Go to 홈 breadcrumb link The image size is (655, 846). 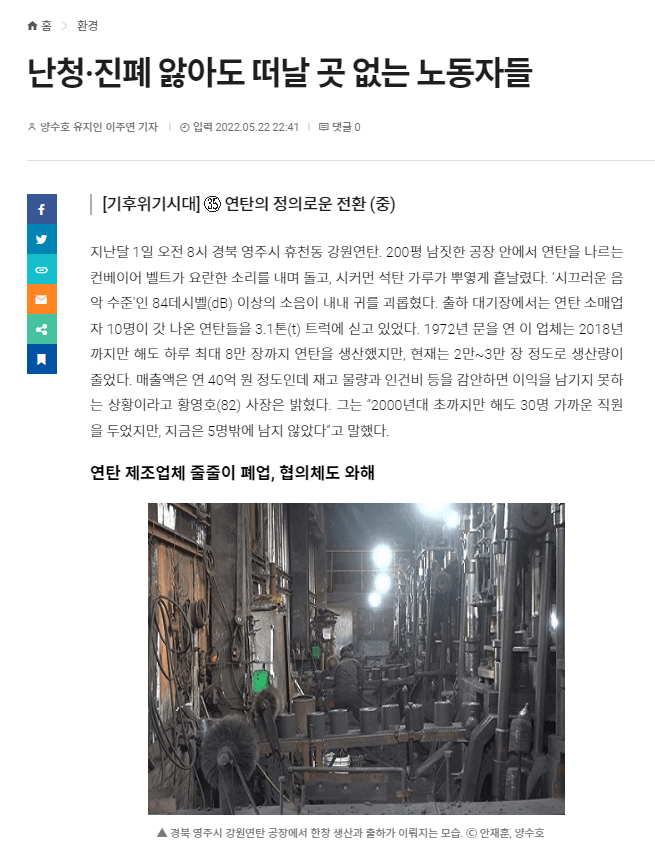(46, 25)
